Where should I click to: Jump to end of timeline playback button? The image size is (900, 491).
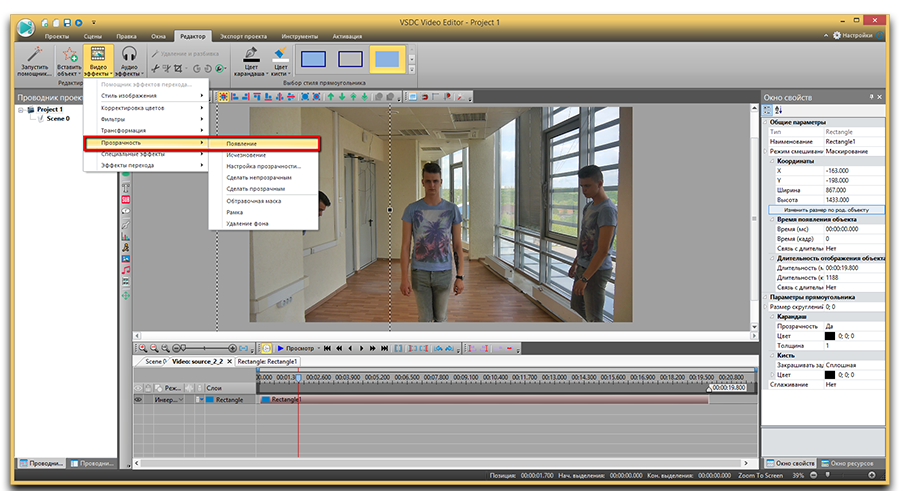click(385, 348)
